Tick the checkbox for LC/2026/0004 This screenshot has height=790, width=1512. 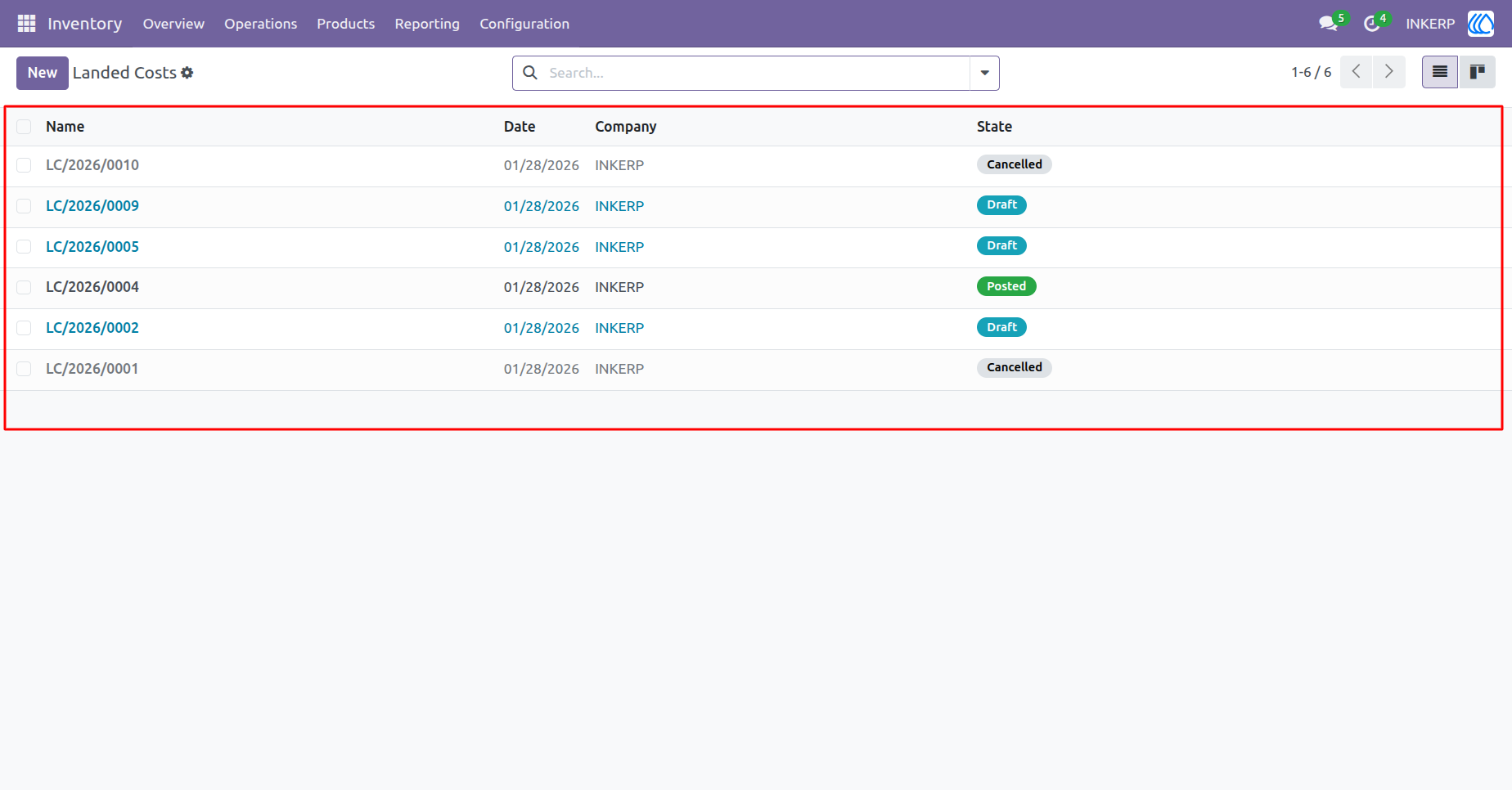(24, 287)
